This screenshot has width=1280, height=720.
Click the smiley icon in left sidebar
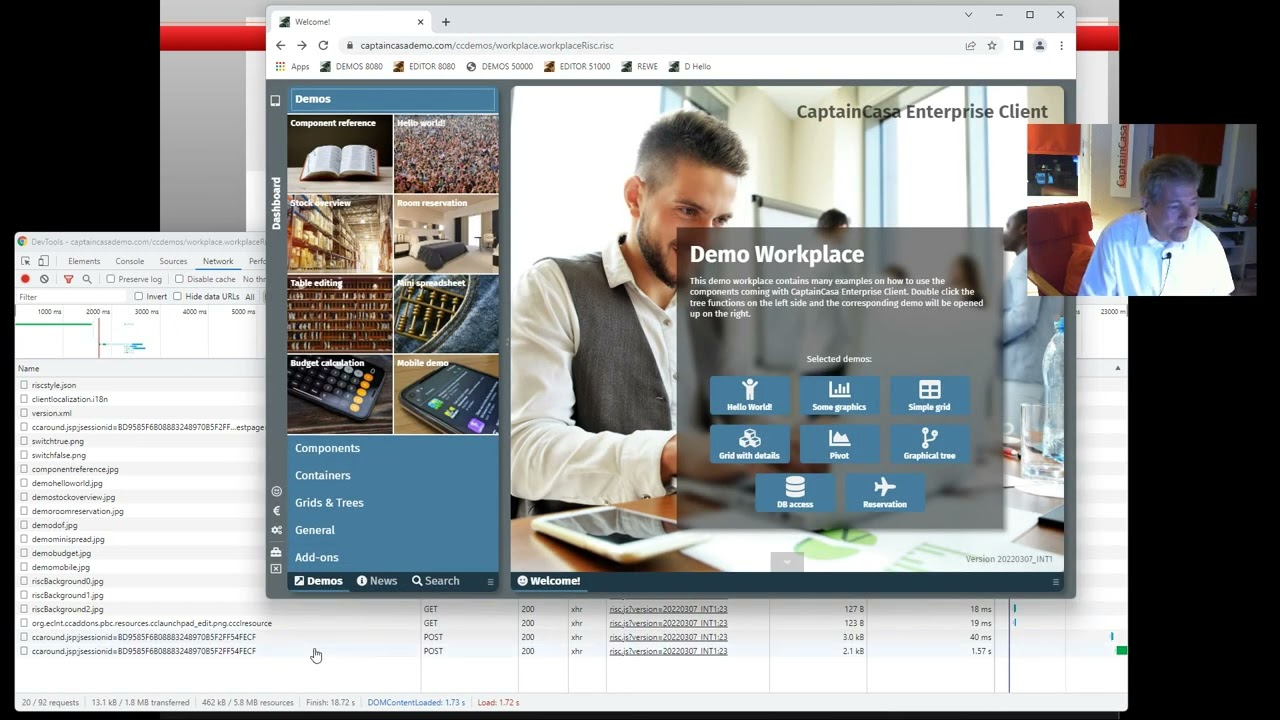276,491
